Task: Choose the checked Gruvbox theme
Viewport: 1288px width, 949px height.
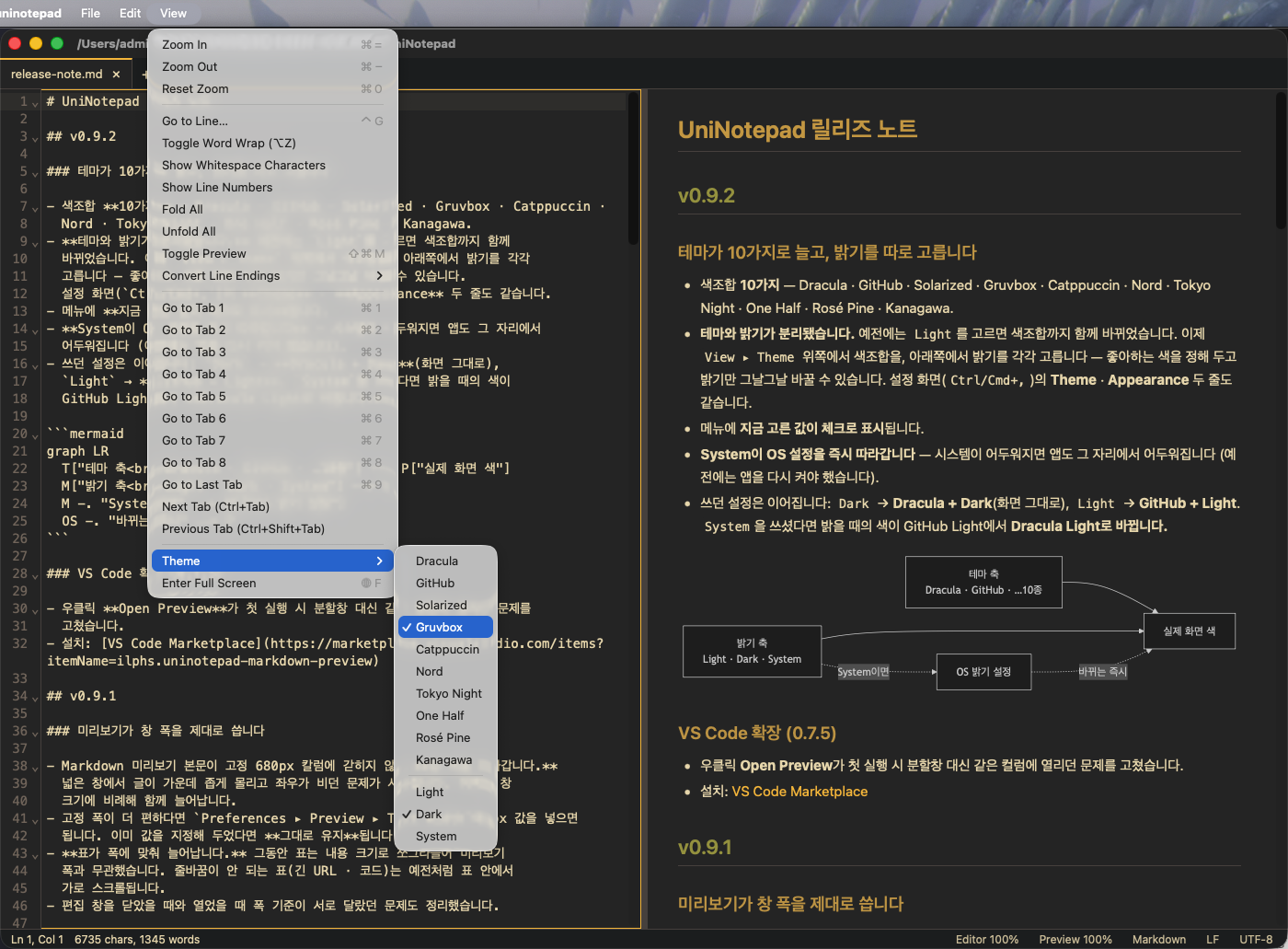Action: 445,627
